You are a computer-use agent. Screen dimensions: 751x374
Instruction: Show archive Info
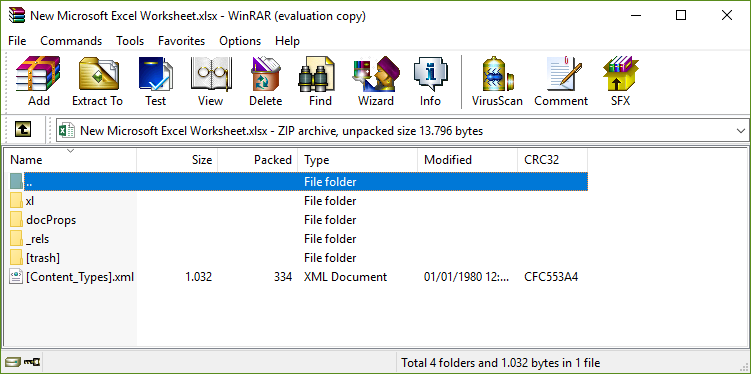coord(430,81)
